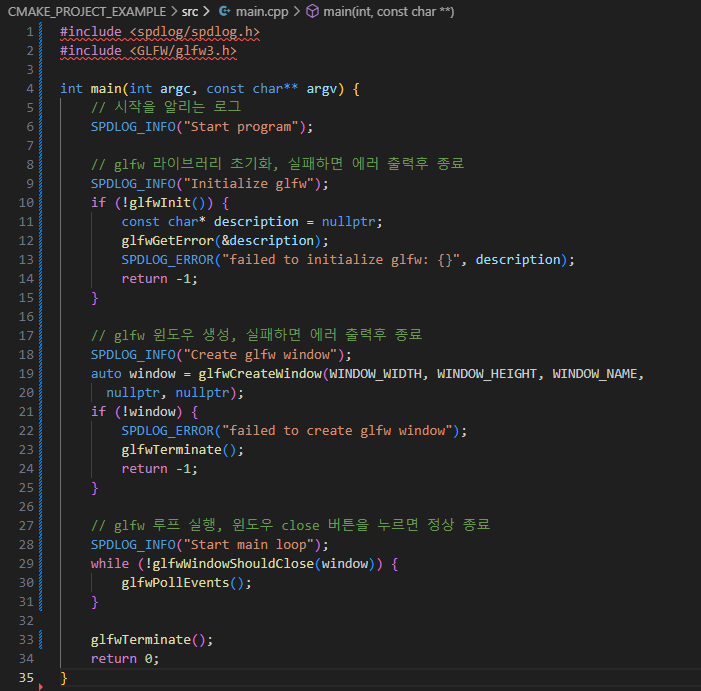701x691 pixels.
Task: Click the closing brace on line 35
Action: coord(63,678)
